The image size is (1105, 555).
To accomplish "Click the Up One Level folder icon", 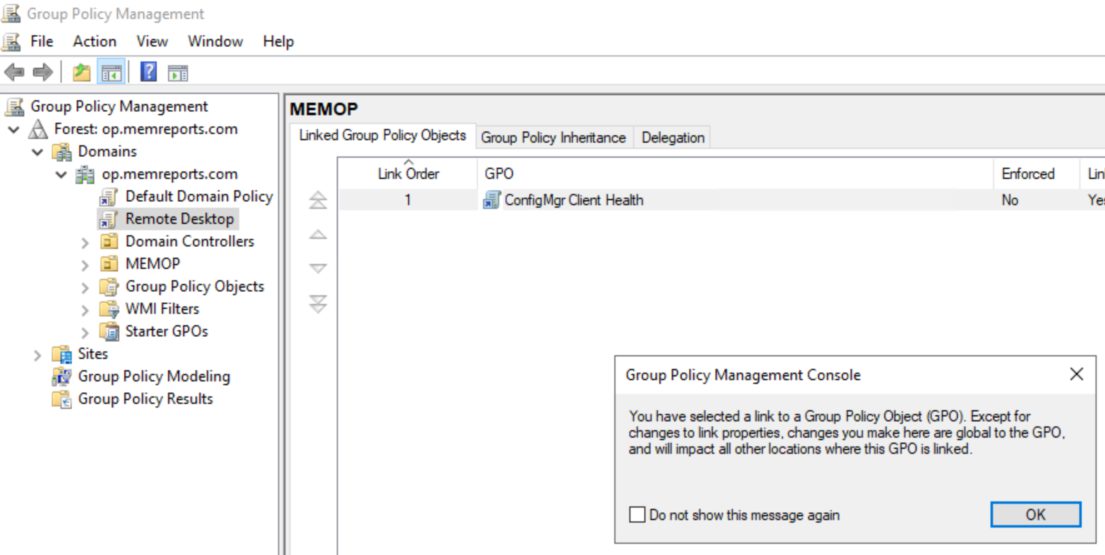I will tap(82, 72).
